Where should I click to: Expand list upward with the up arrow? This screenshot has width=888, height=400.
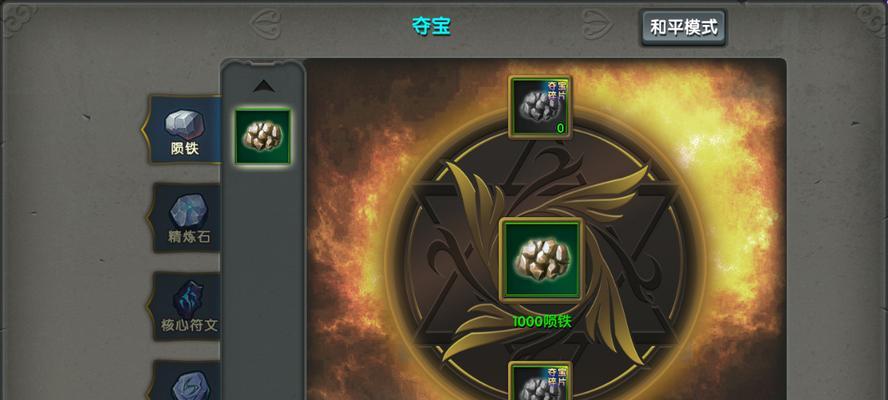(x=263, y=86)
